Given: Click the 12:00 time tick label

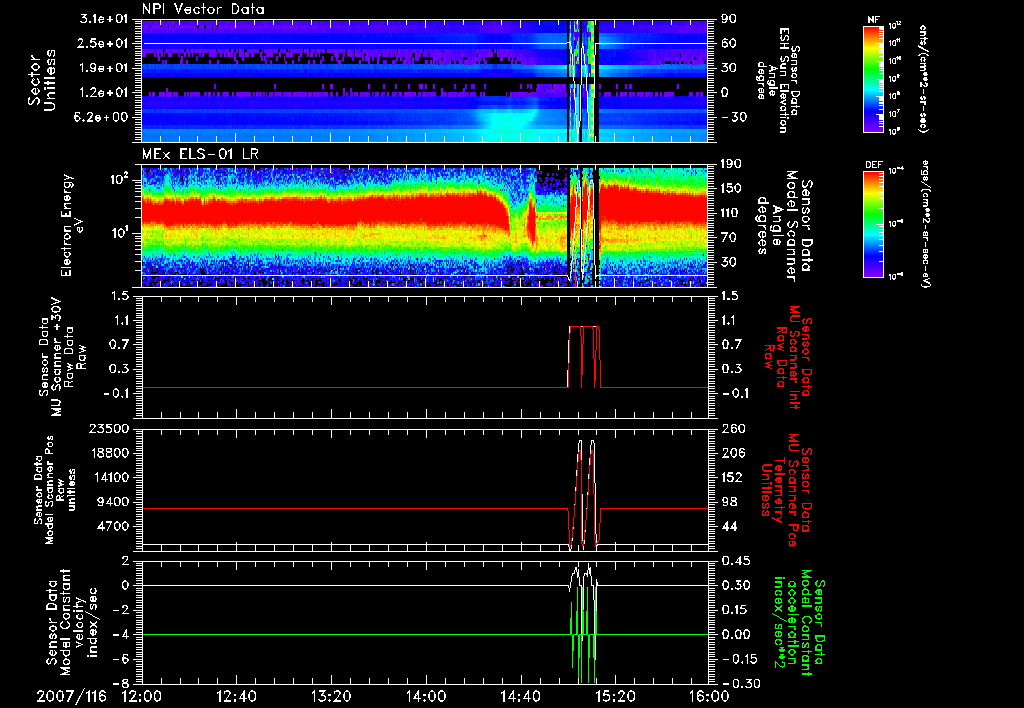Looking at the screenshot, I should pyautogui.click(x=142, y=696).
